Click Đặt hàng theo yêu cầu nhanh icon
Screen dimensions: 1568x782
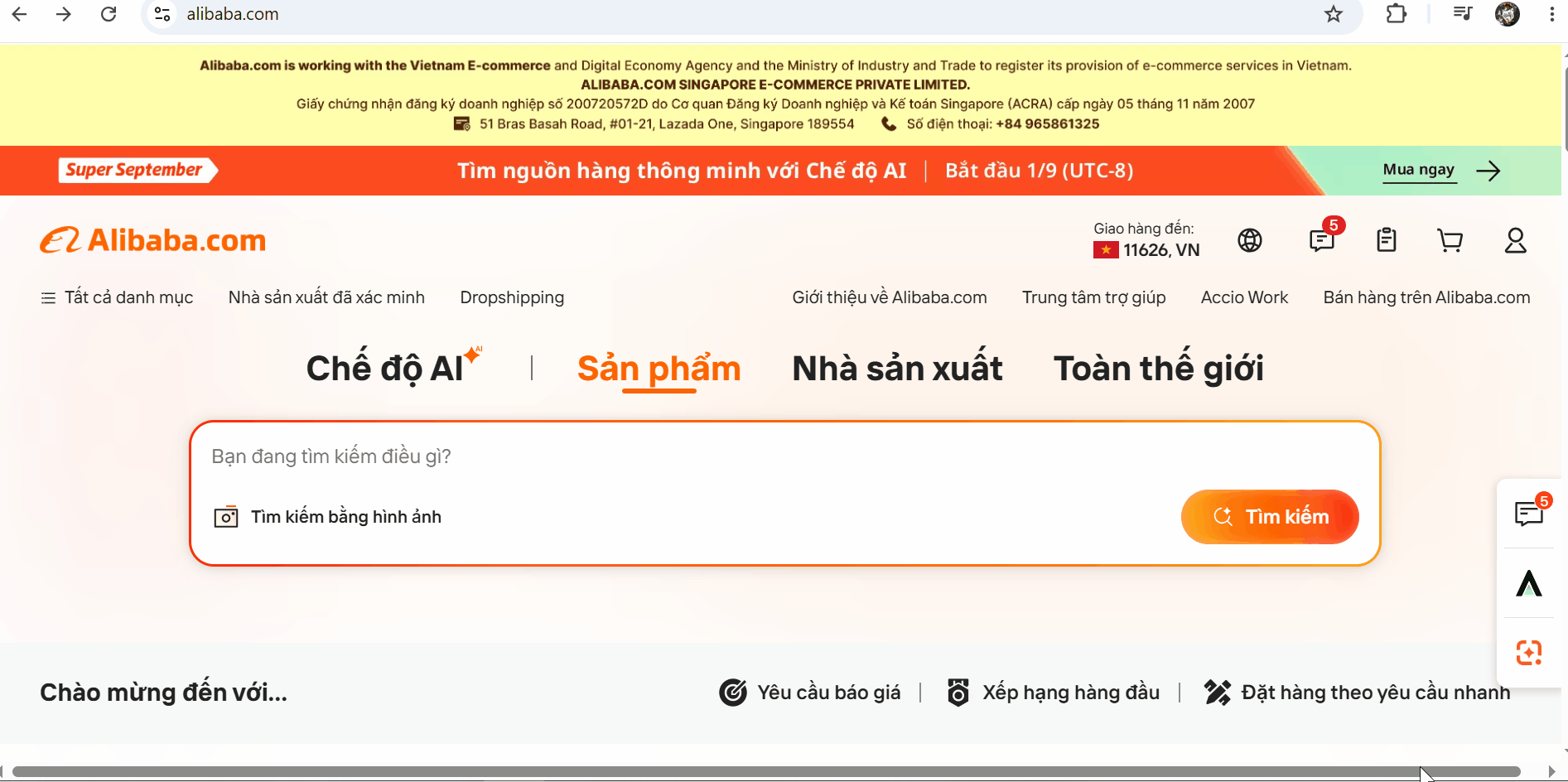(x=1218, y=693)
